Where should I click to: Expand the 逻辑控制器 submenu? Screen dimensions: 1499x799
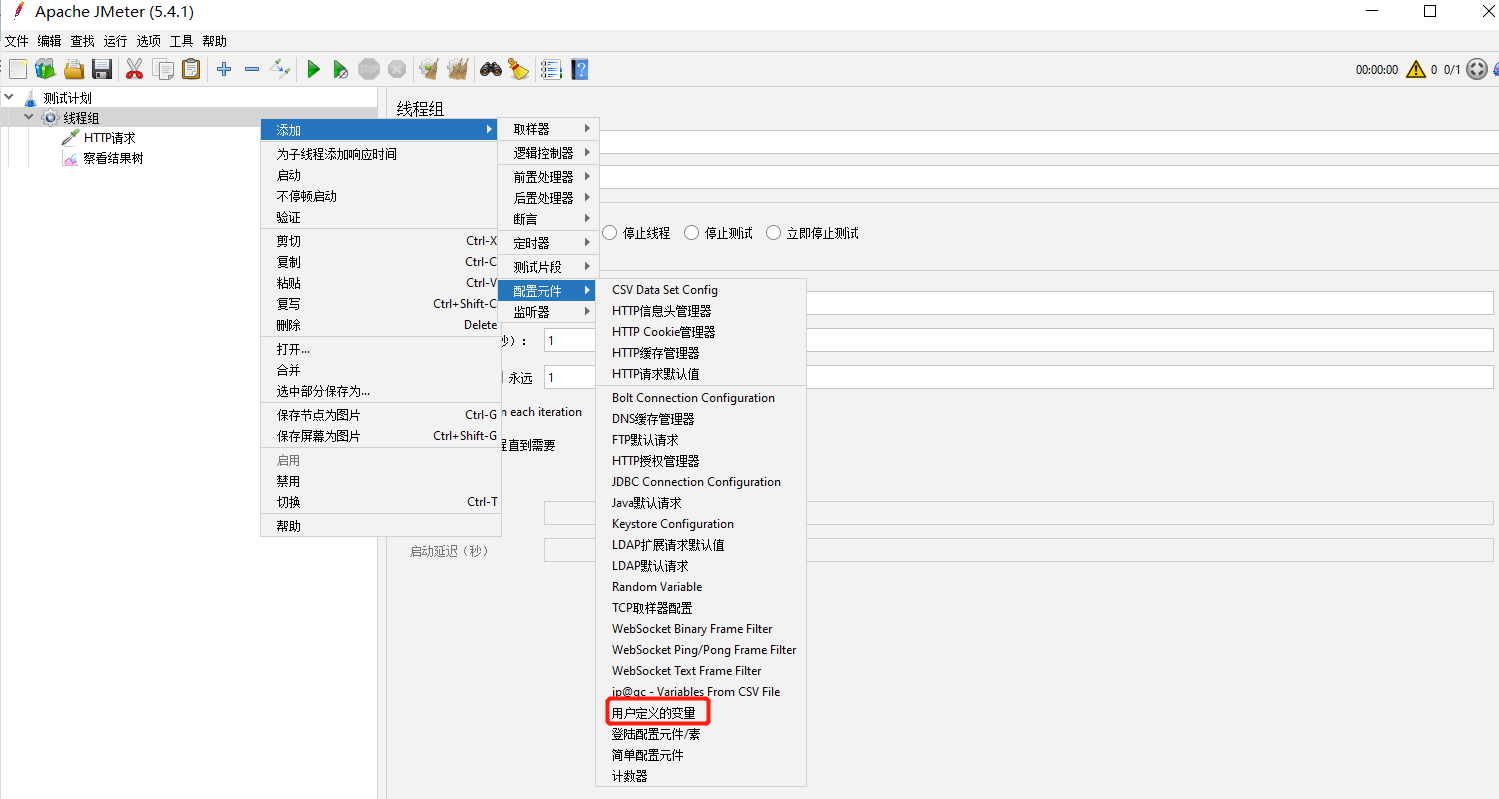pyautogui.click(x=549, y=153)
